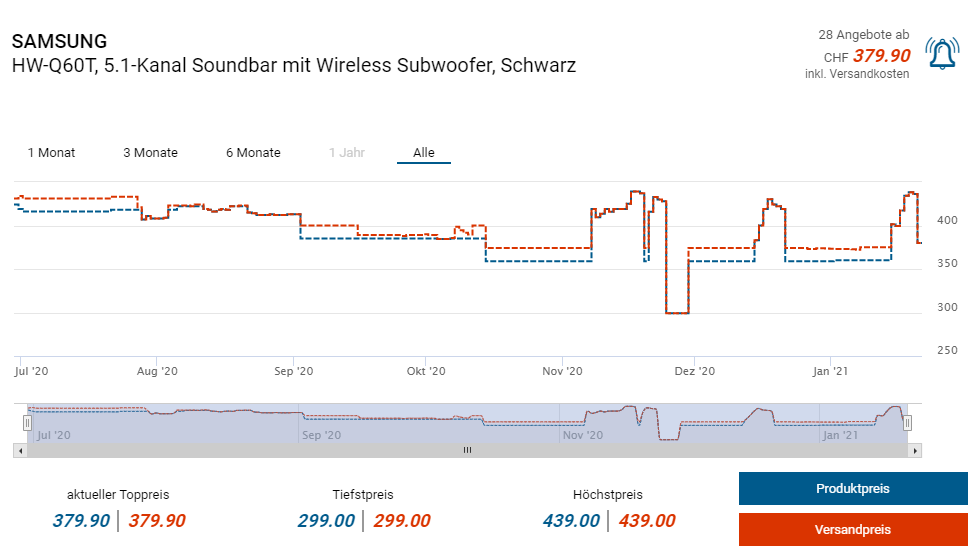Click the left navigator range handle
The image size is (974, 550).
click(x=28, y=423)
